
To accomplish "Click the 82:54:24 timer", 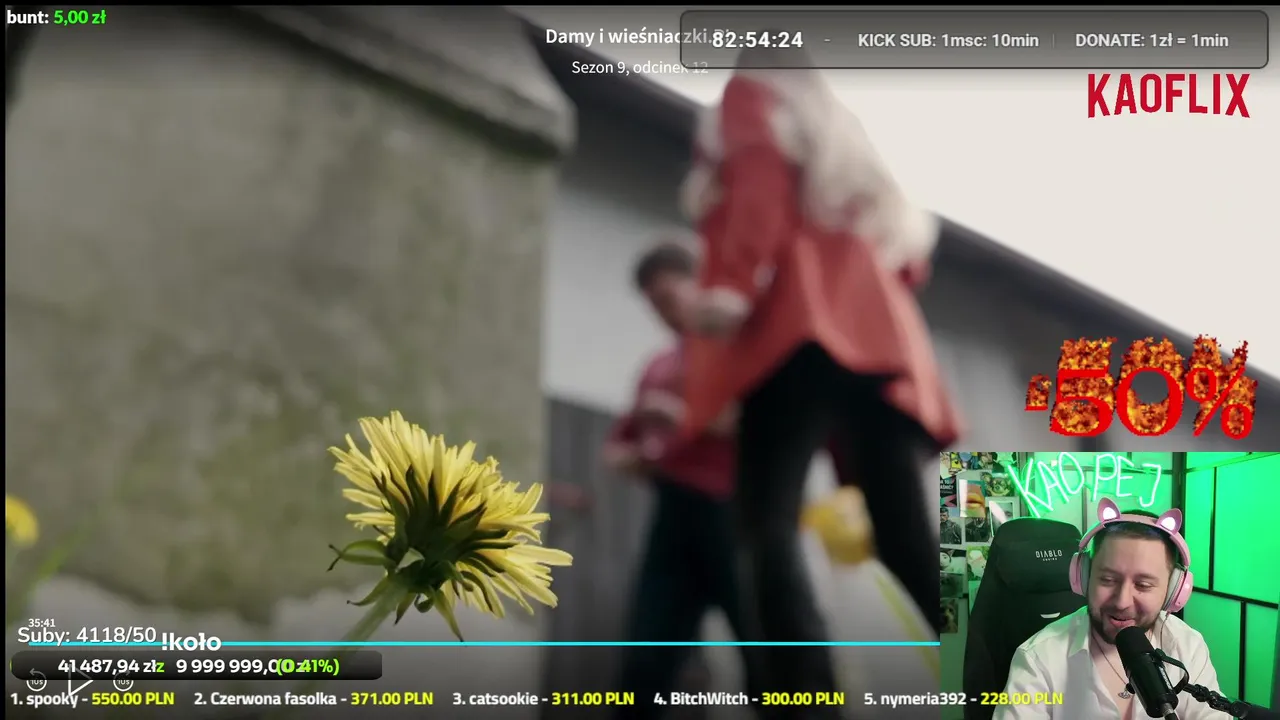I will (757, 40).
